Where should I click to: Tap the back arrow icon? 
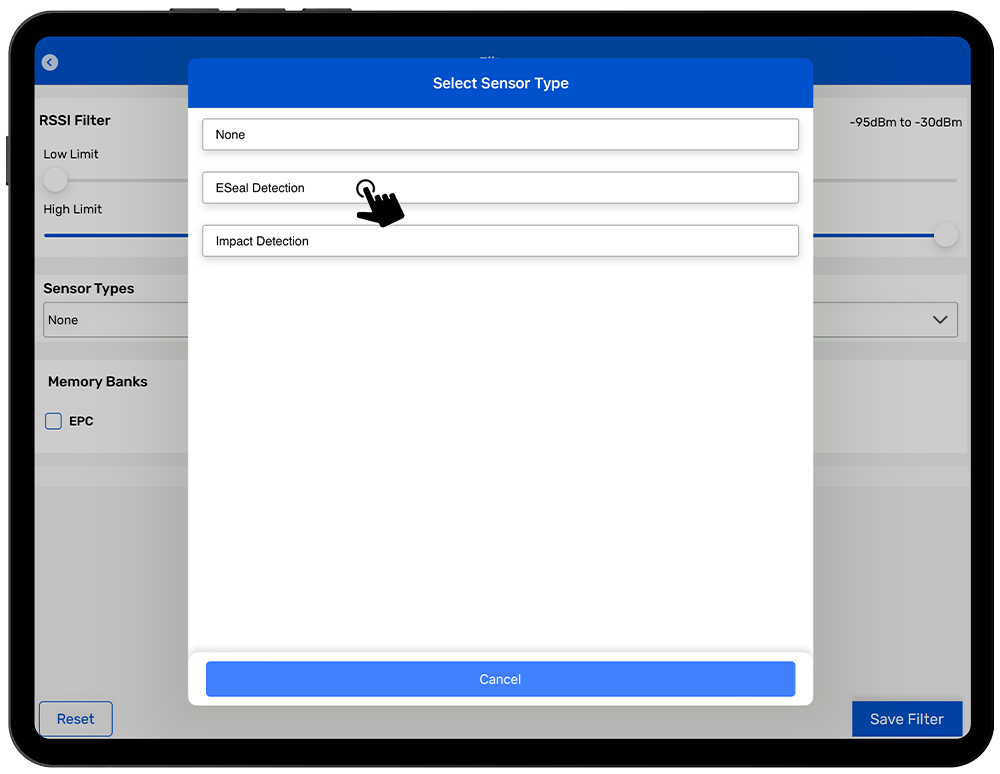pyautogui.click(x=50, y=62)
